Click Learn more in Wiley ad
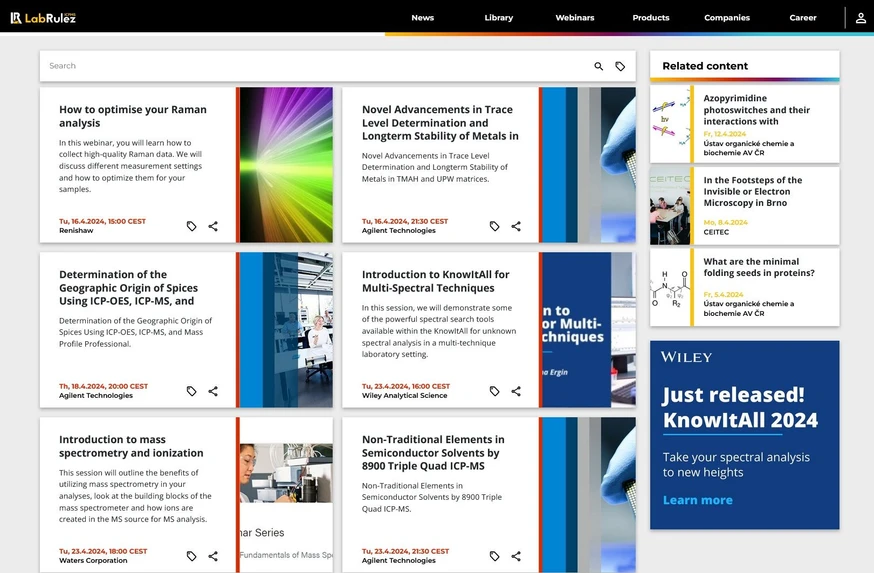The image size is (874, 573). click(697, 500)
